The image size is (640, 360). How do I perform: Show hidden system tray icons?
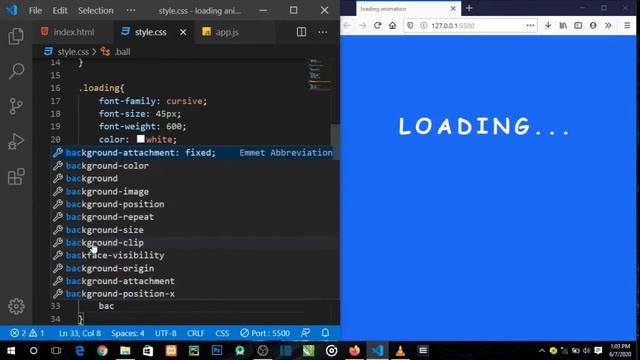tap(542, 351)
